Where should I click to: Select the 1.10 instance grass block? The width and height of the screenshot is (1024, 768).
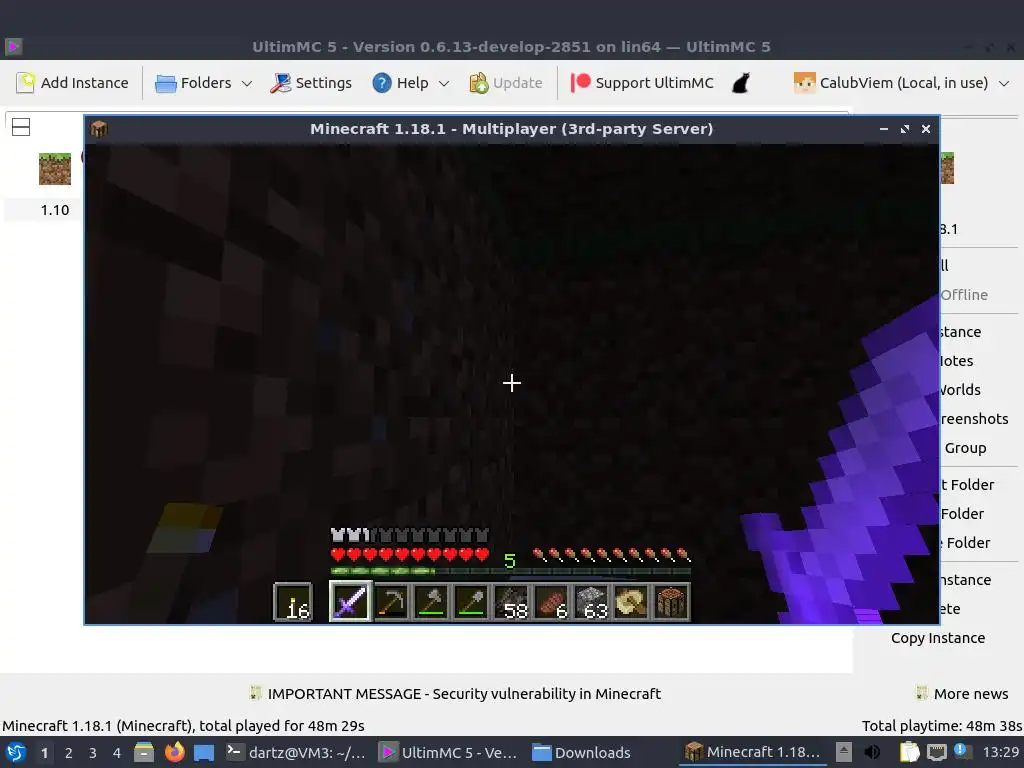tap(55, 168)
